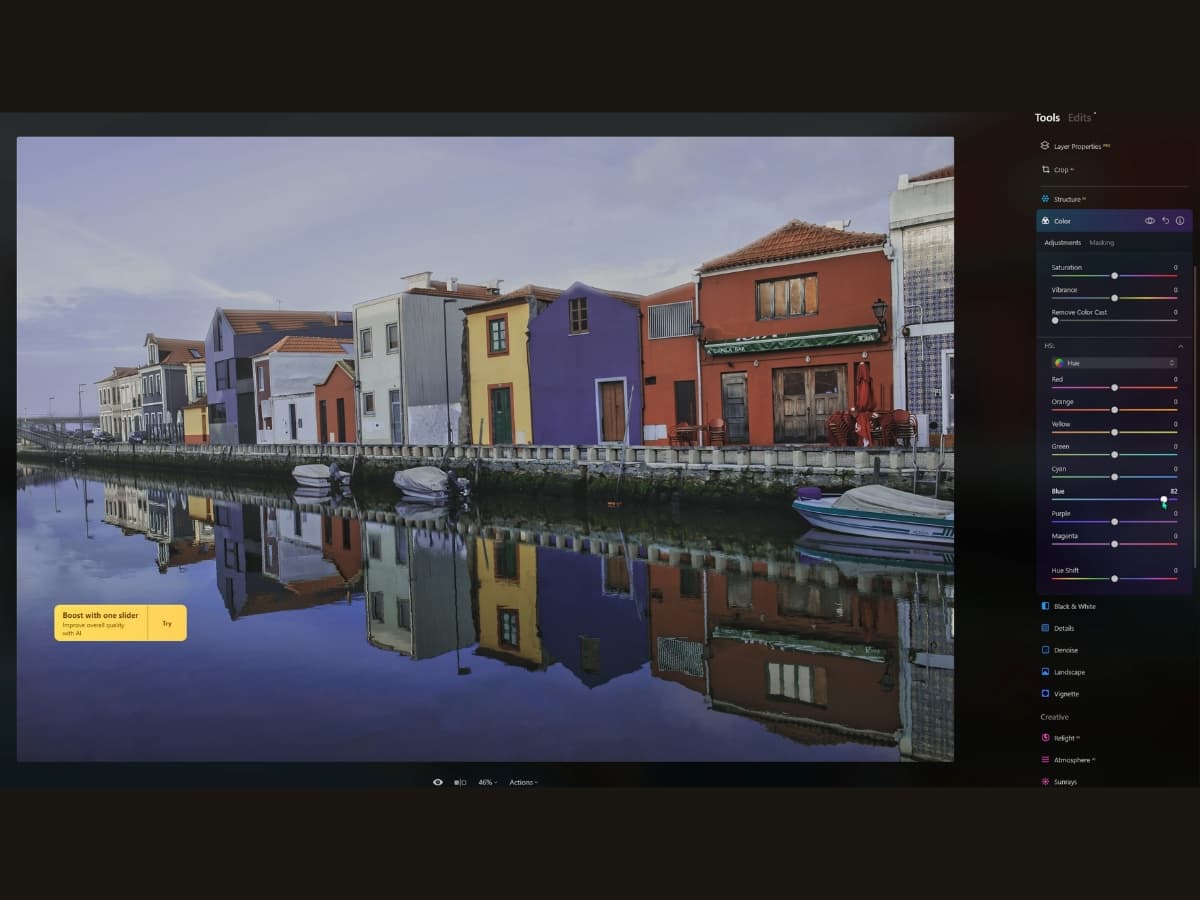Open the Vignette tool icon
The width and height of the screenshot is (1200, 900).
point(1045,693)
